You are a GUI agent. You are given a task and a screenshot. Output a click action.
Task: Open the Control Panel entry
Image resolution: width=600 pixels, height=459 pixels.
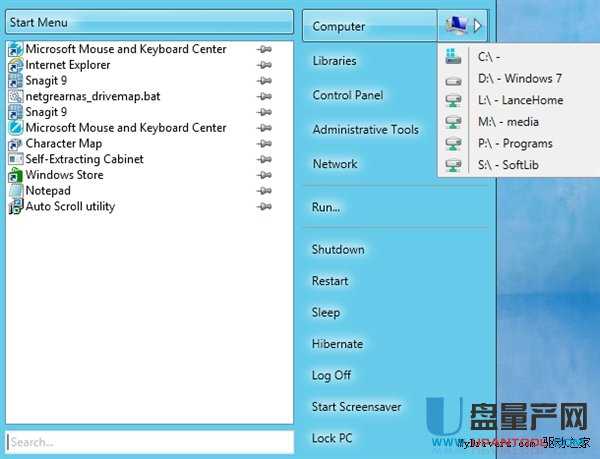click(347, 95)
